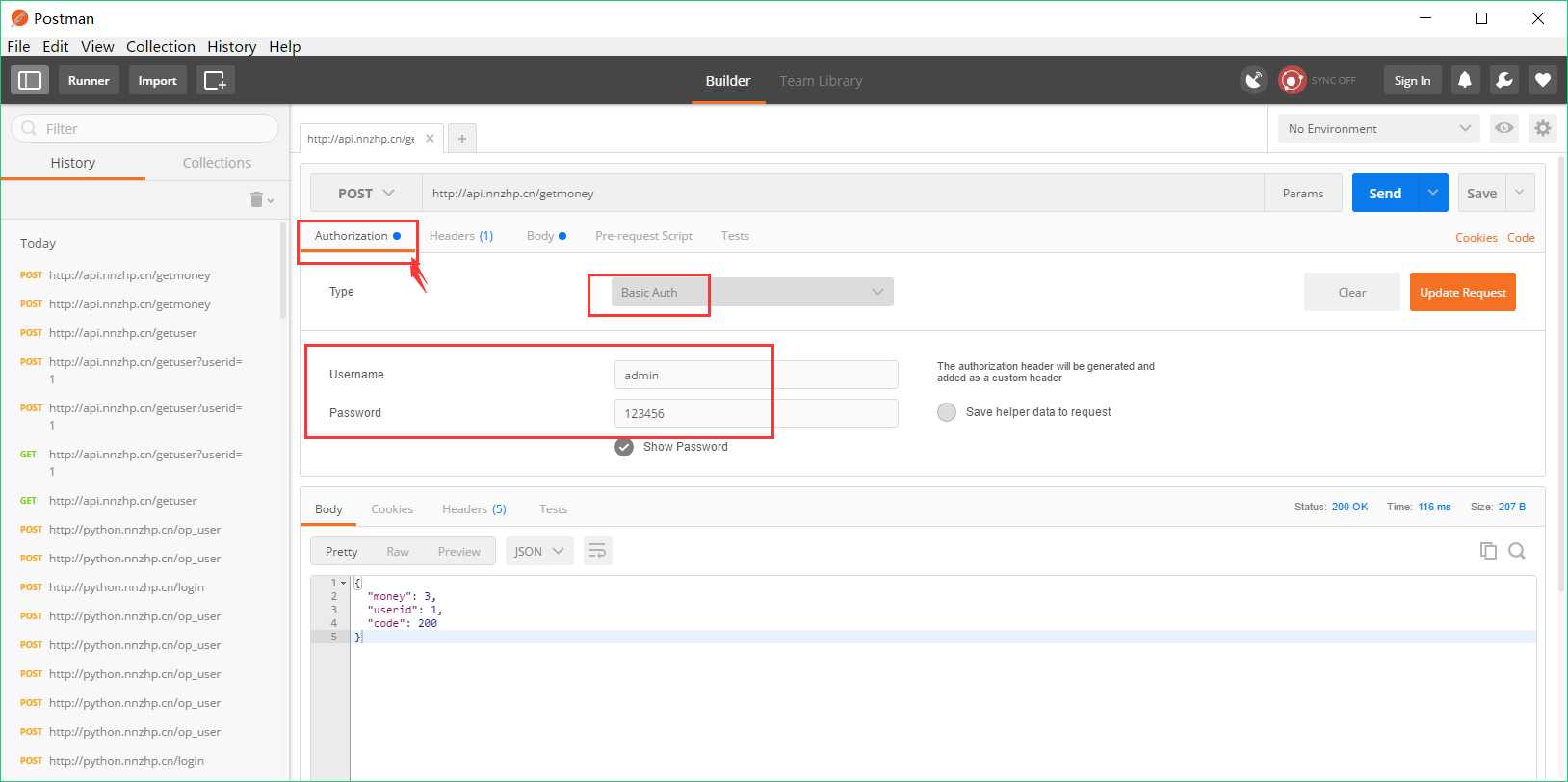Click the request URL field

pyautogui.click(x=843, y=193)
